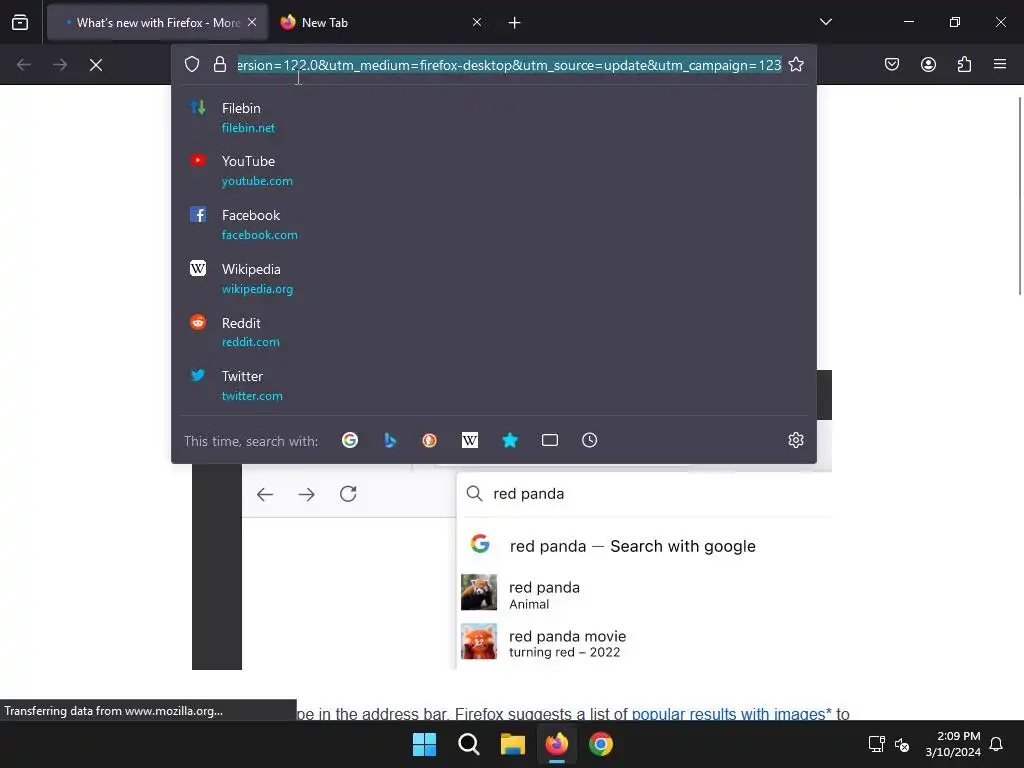
Task: Close the What's new with Firefox tab
Action: pos(252,22)
